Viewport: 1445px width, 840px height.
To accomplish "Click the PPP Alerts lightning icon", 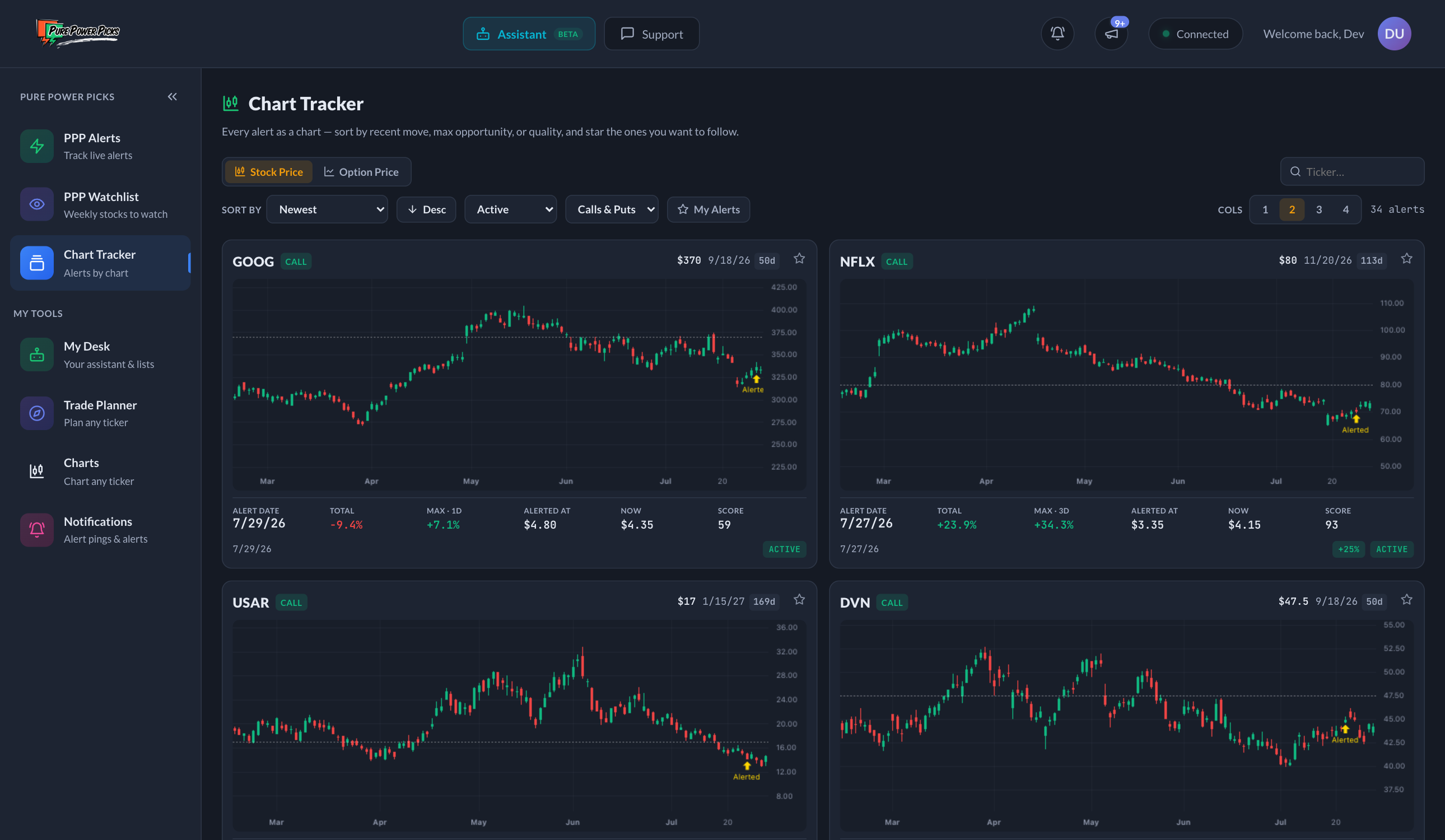I will point(37,146).
